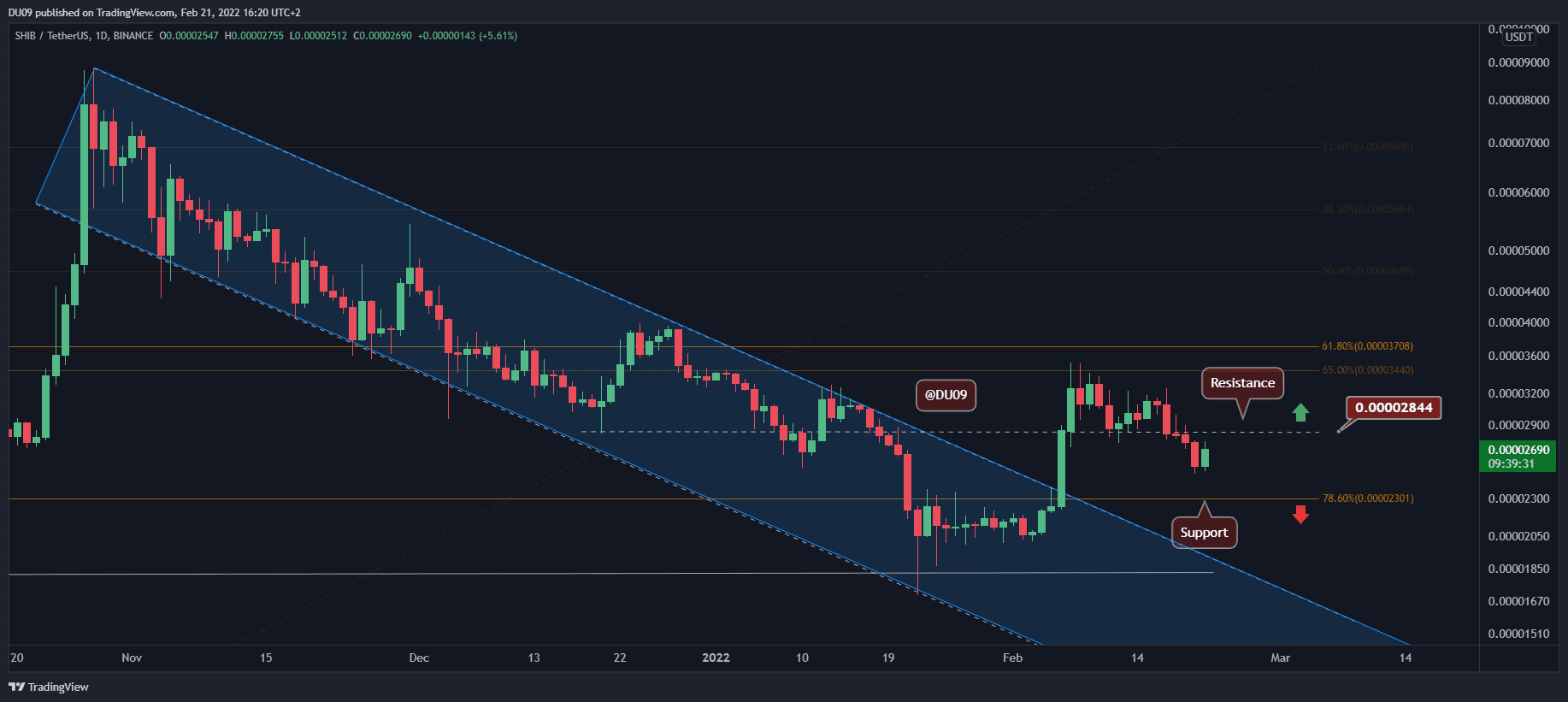Click the 0.00005000 price axis value

click(1518, 251)
